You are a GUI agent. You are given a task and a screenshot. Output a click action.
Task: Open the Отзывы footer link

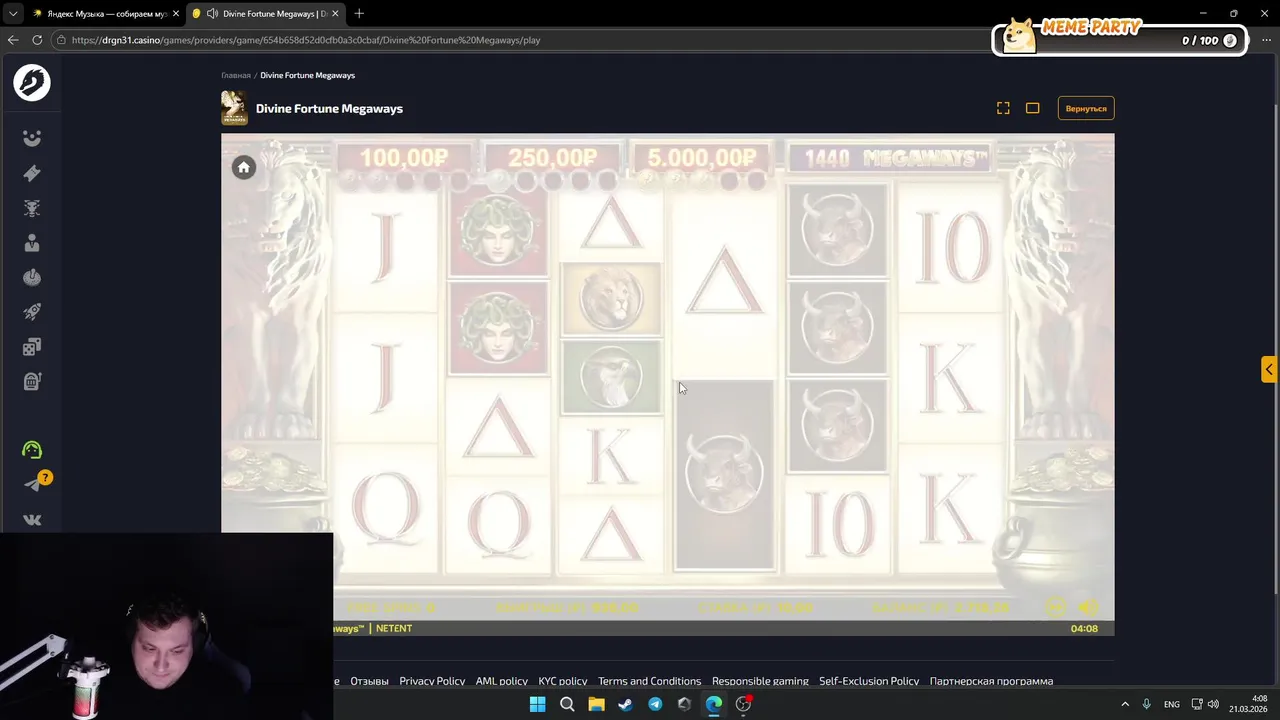[369, 681]
